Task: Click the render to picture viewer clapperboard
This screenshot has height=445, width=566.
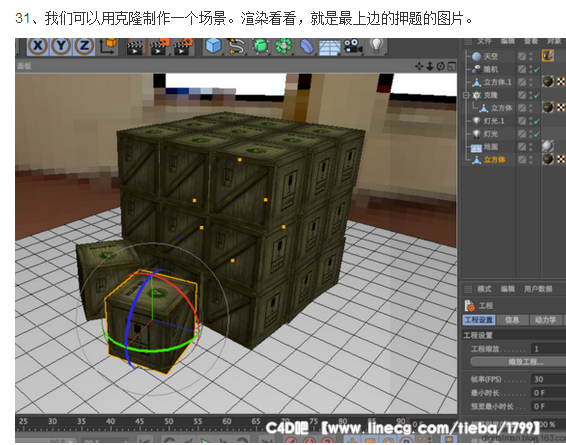Action: coord(159,47)
